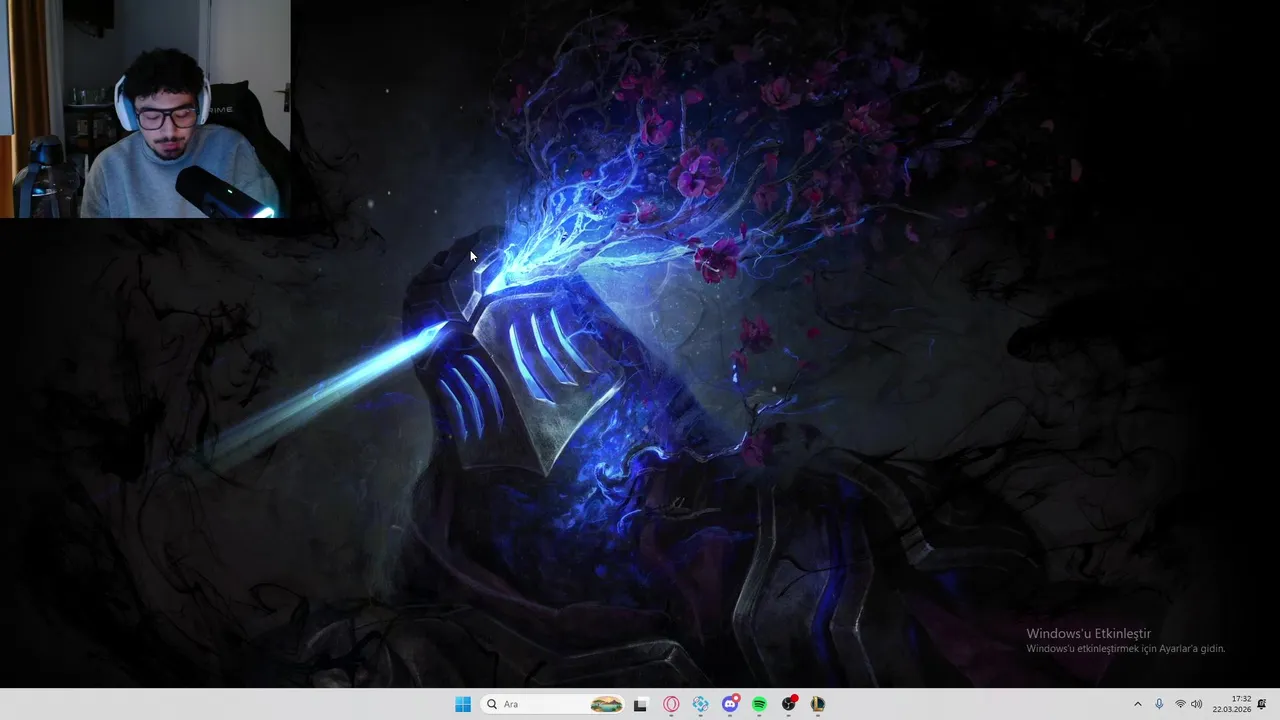Open the blue diamond app icon in taskbar
The height and width of the screenshot is (720, 1280).
(701, 704)
